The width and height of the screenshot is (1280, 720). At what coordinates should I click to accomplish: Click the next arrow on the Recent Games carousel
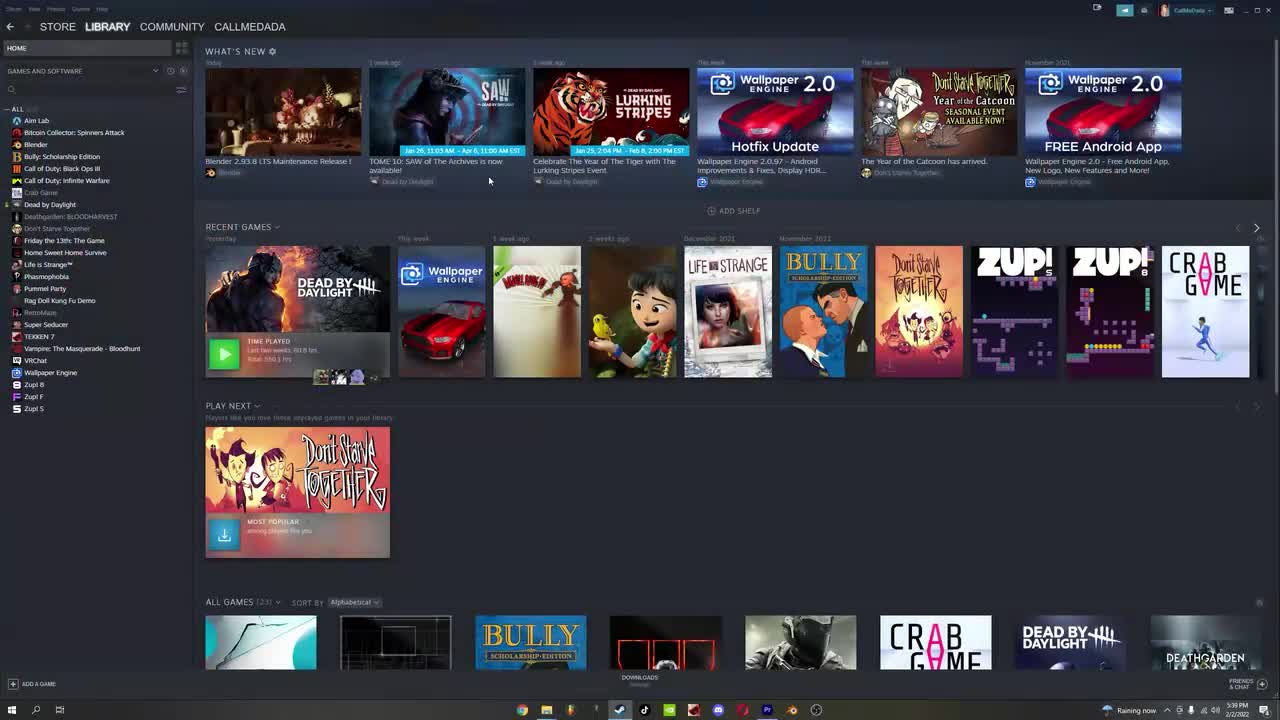[1257, 228]
